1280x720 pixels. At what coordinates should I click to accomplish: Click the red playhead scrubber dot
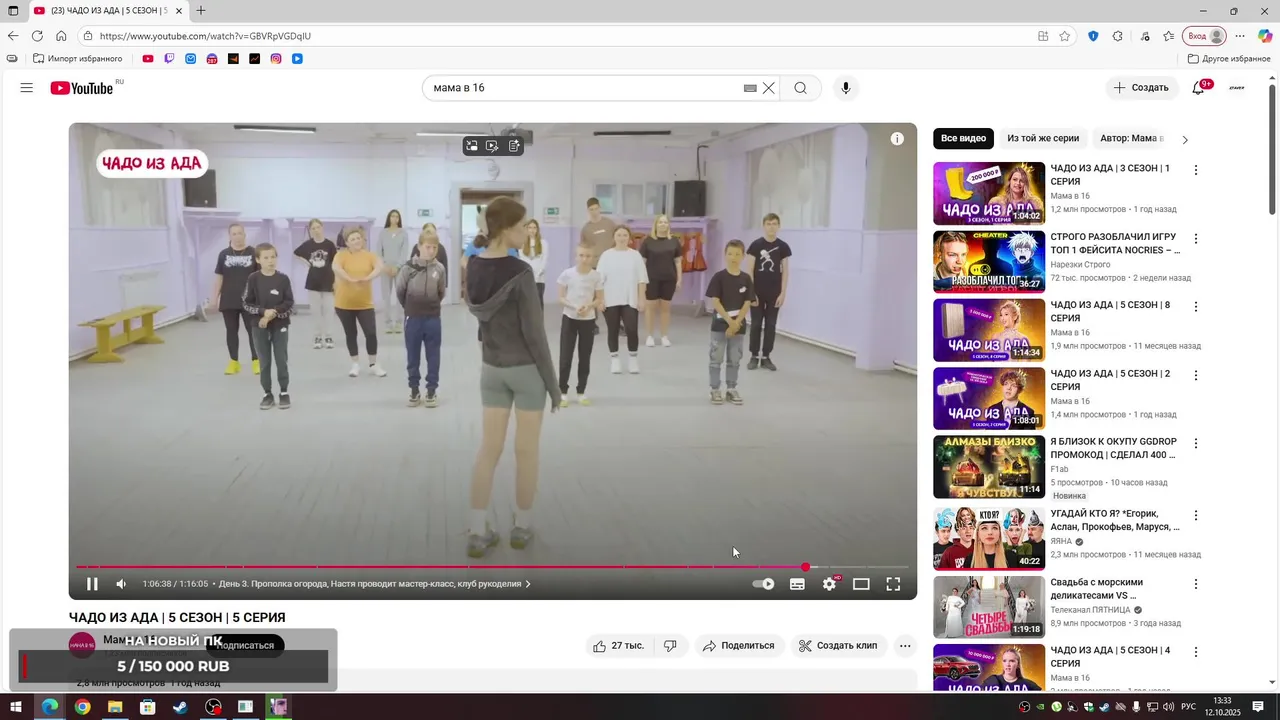[805, 567]
